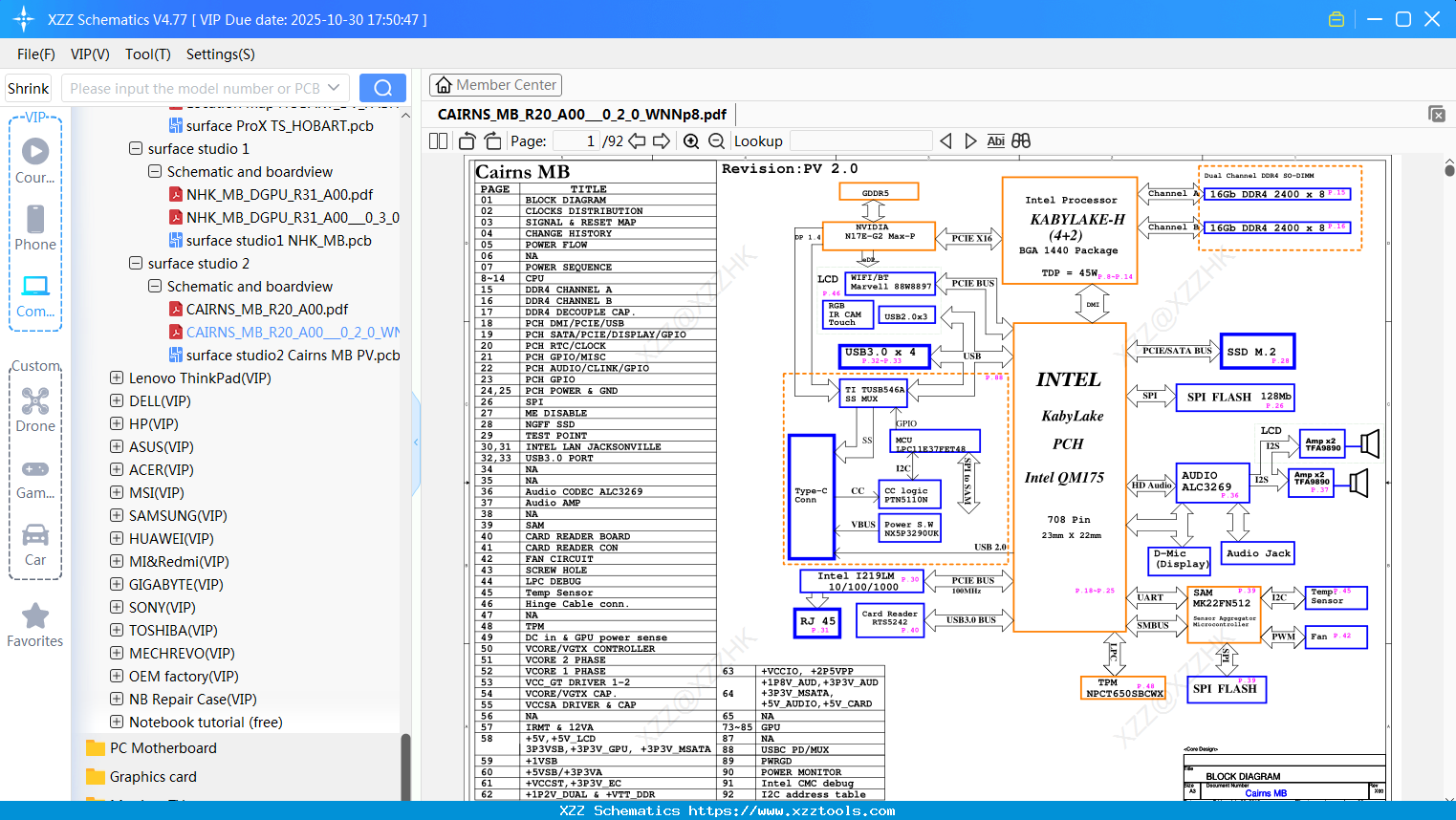Toggle the two-page layout view icon
Screen dimensions: 1456x820
pos(439,141)
